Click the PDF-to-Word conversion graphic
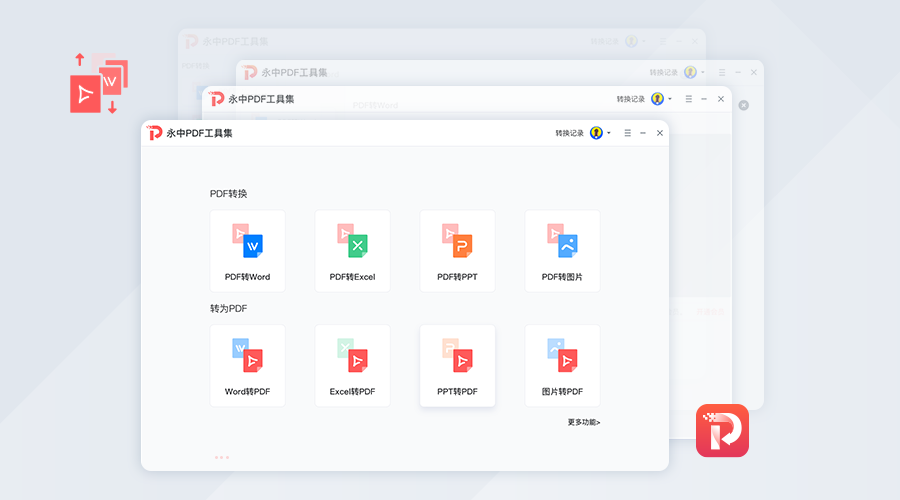 99,83
